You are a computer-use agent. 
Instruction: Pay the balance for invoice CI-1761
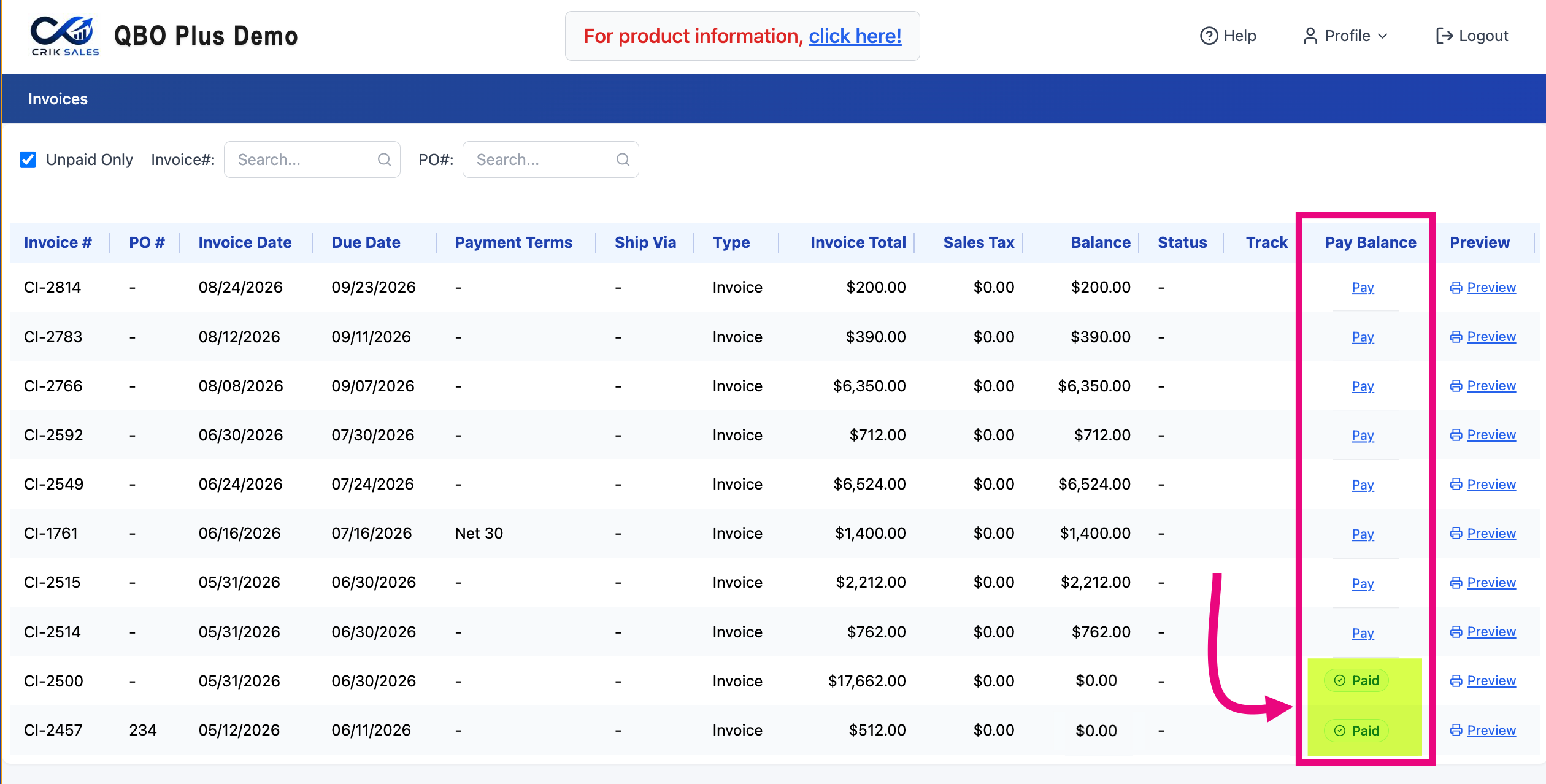[x=1363, y=534]
